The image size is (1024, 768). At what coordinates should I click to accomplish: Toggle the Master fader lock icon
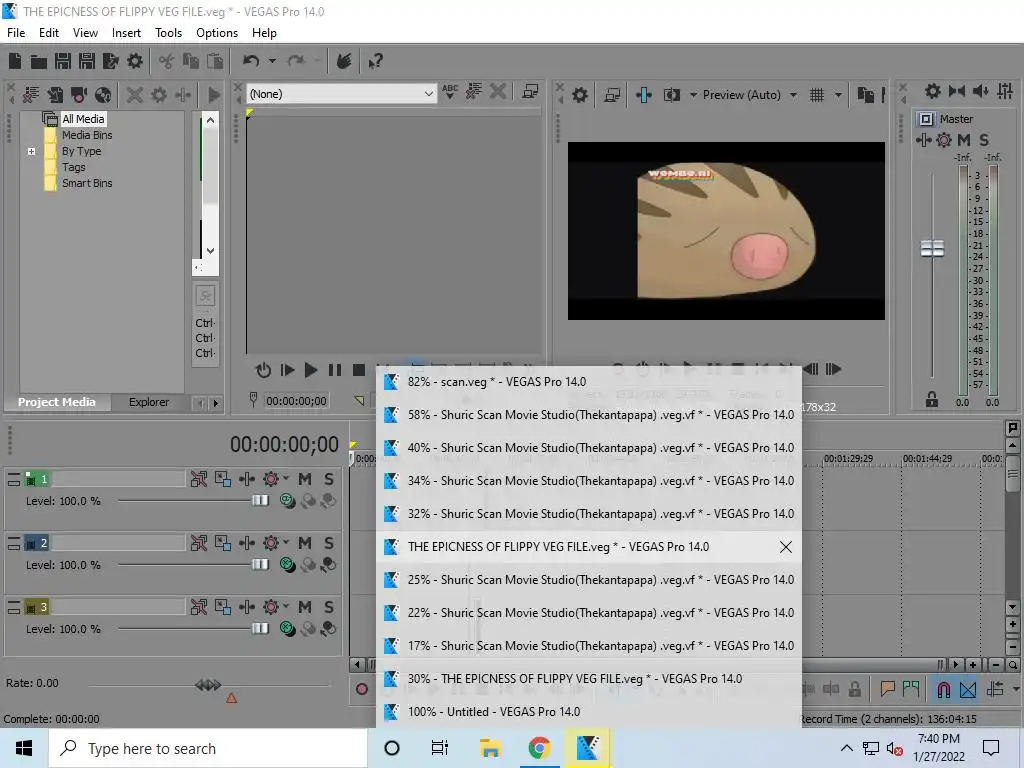click(x=932, y=399)
